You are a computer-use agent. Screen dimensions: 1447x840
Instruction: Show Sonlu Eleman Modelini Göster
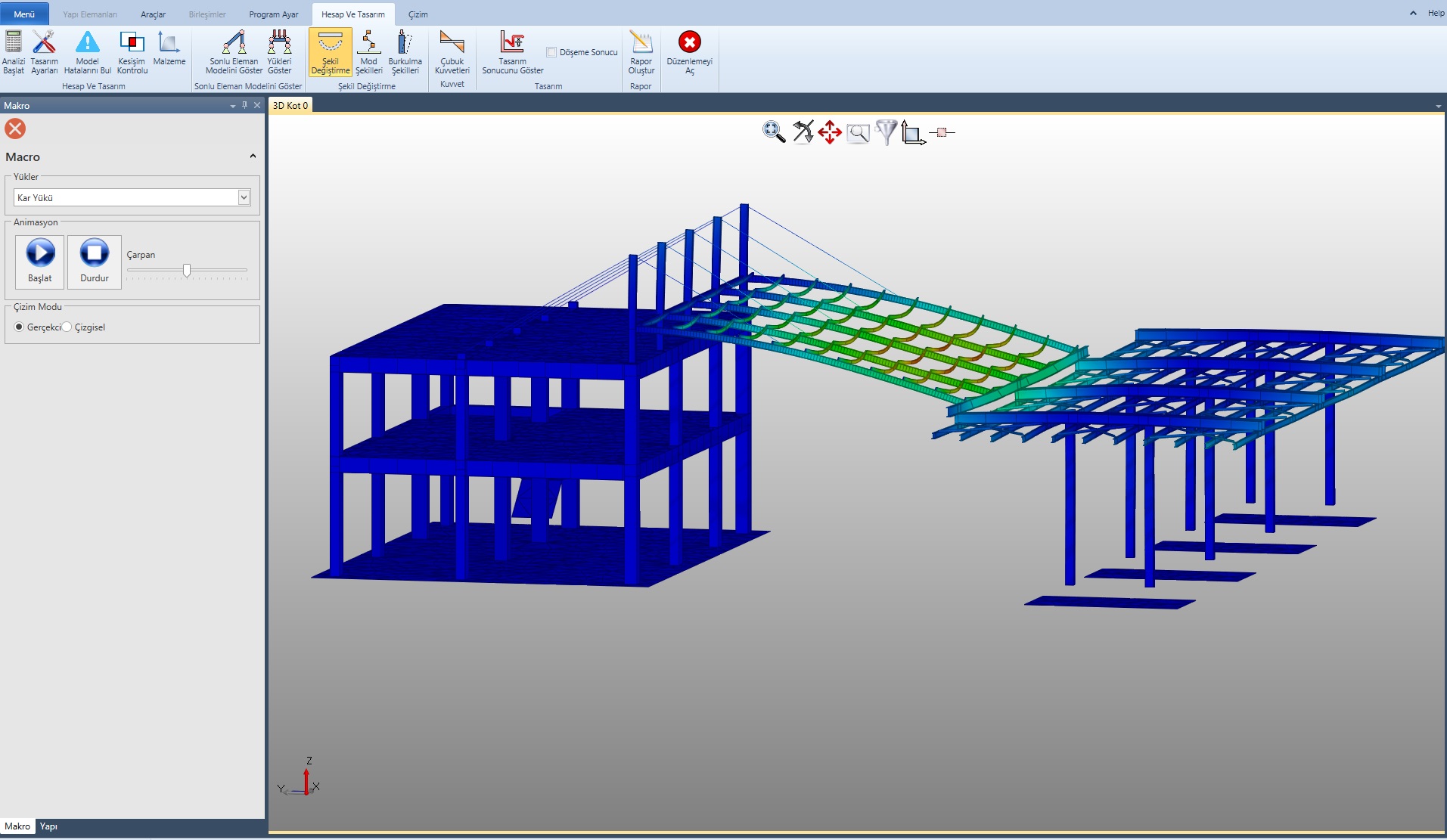[x=234, y=43]
